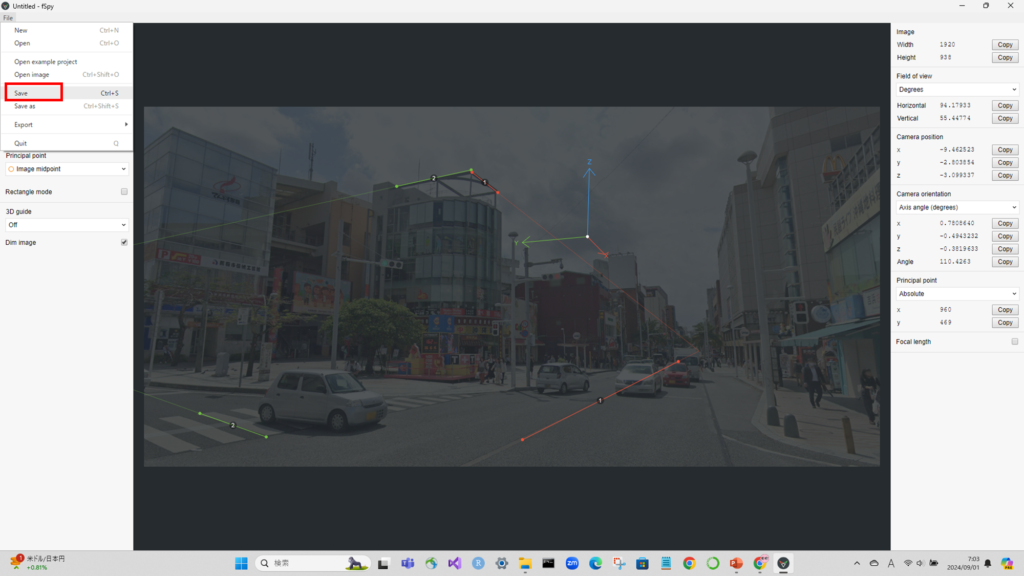Click the blue Z axis arrow tip

(x=589, y=169)
